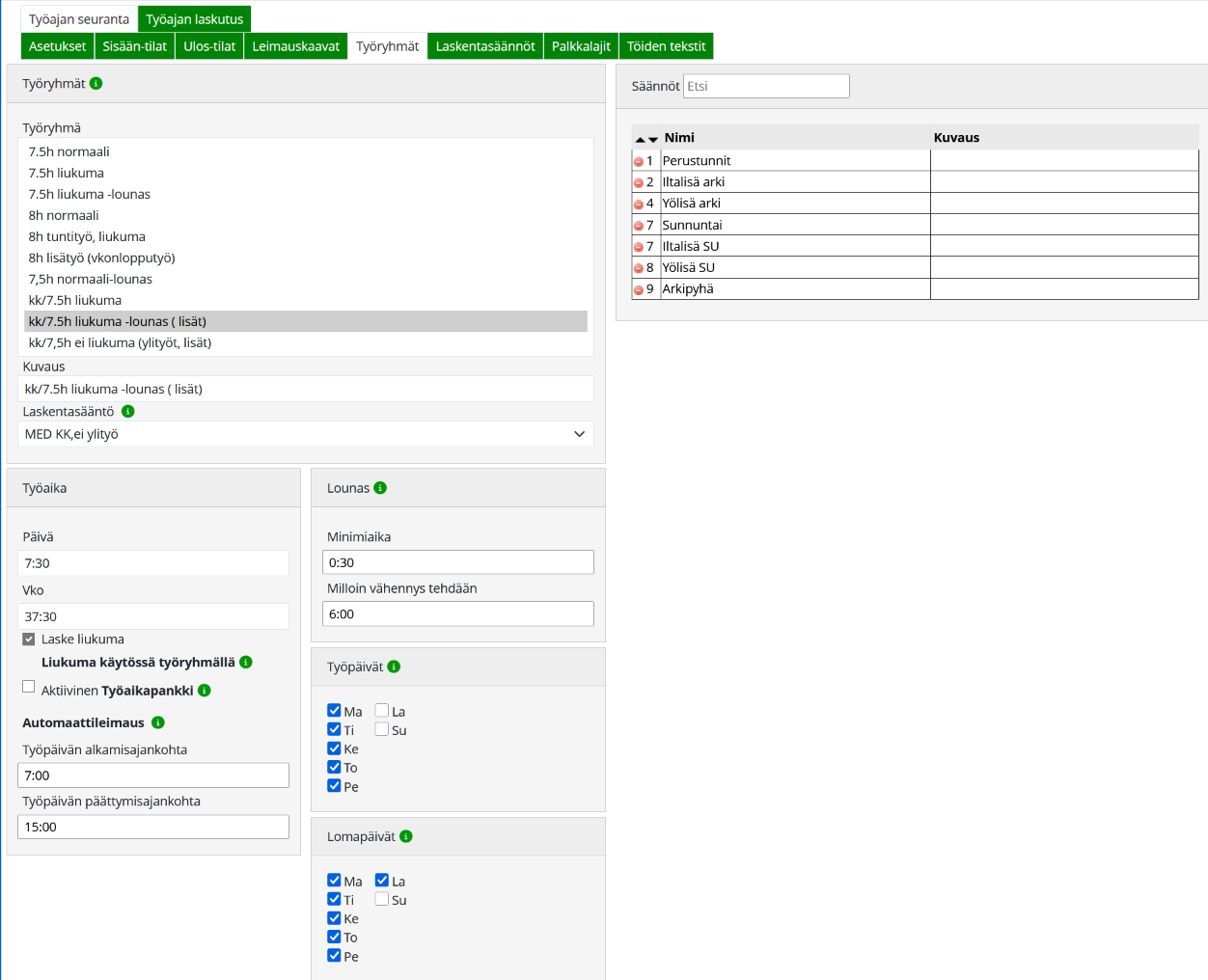Click red remove icon for Arkipyhä row
1208x980 pixels.
[639, 290]
